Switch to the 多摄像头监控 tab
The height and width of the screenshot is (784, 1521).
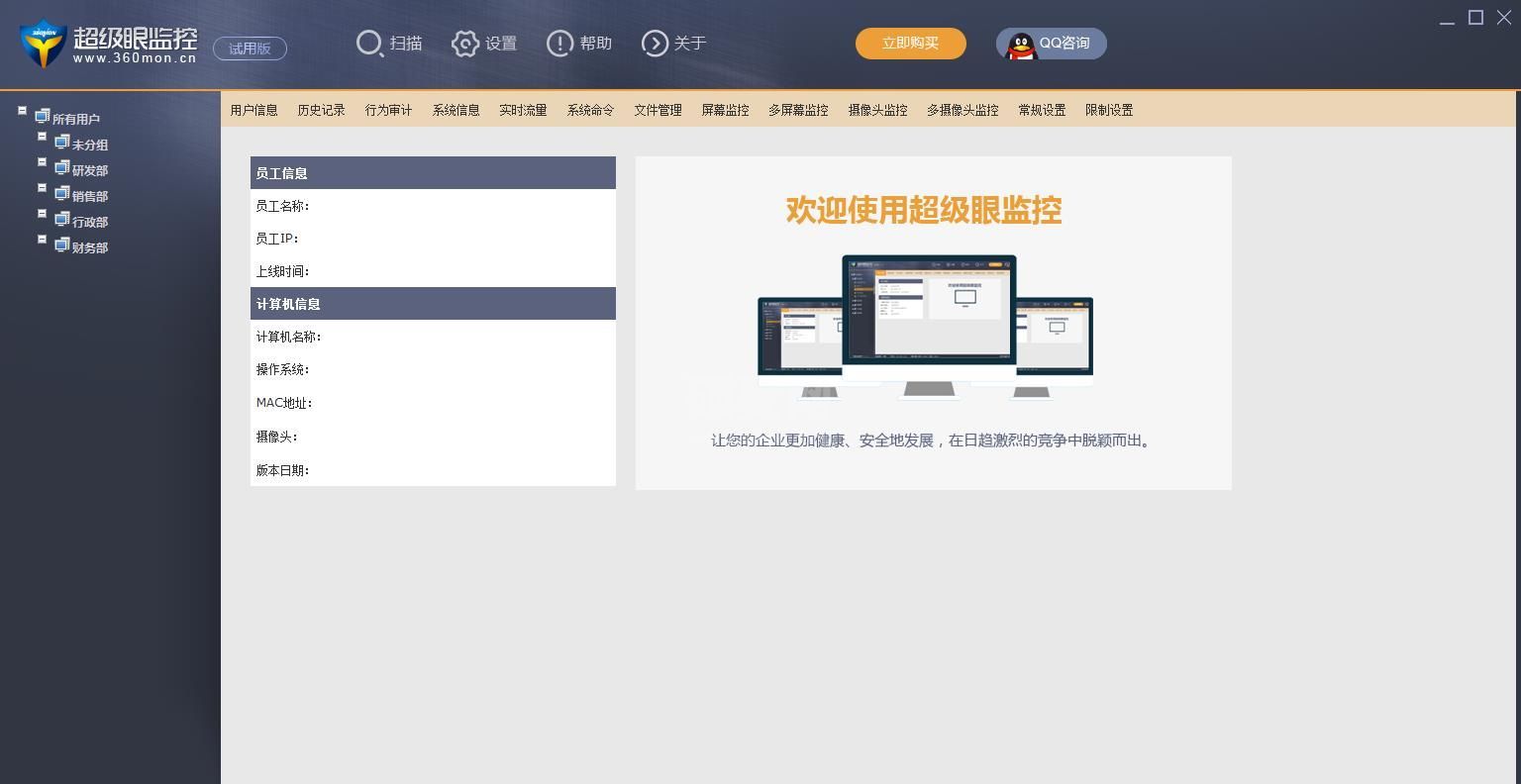(963, 110)
